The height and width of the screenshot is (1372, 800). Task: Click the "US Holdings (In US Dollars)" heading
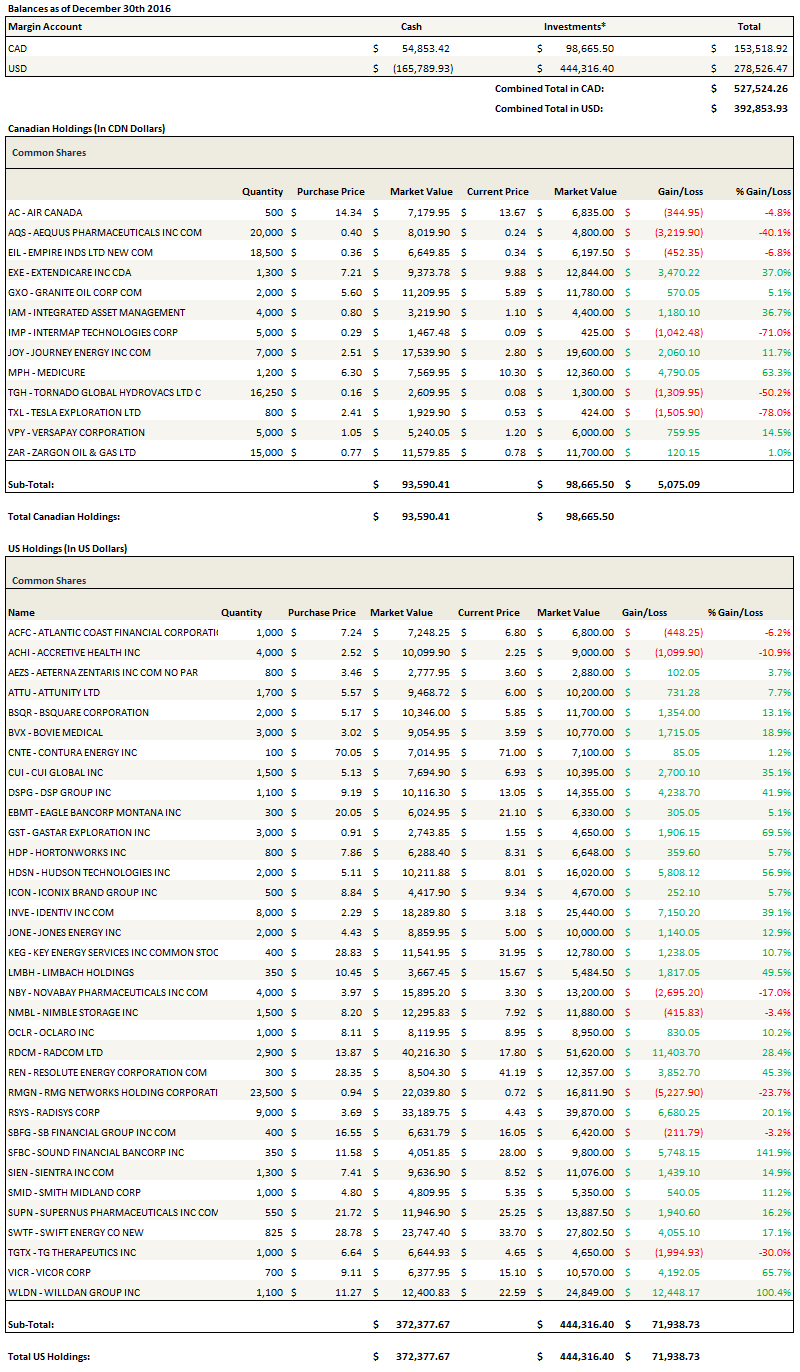pos(67,549)
